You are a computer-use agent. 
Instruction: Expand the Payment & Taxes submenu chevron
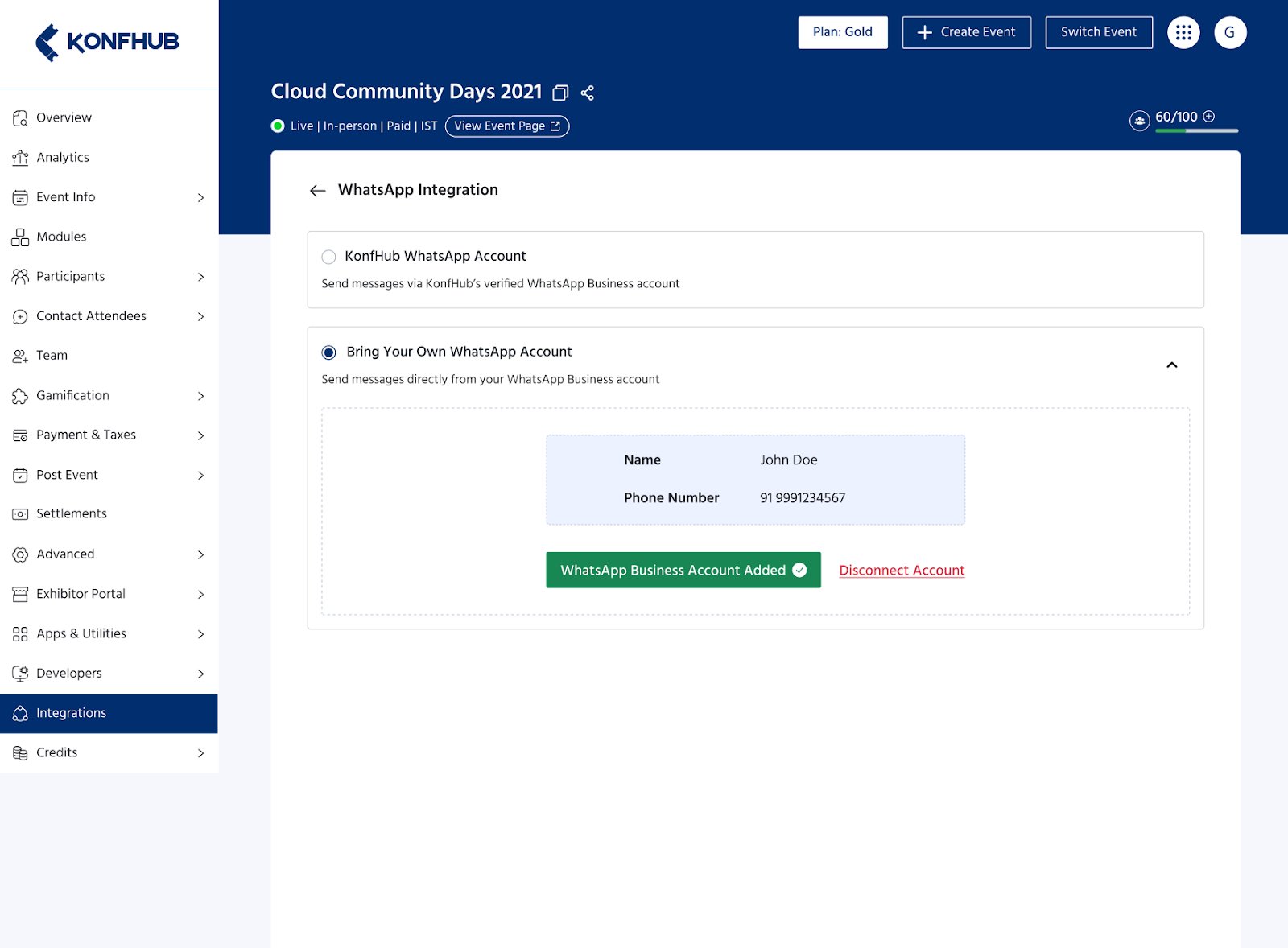[x=200, y=435]
